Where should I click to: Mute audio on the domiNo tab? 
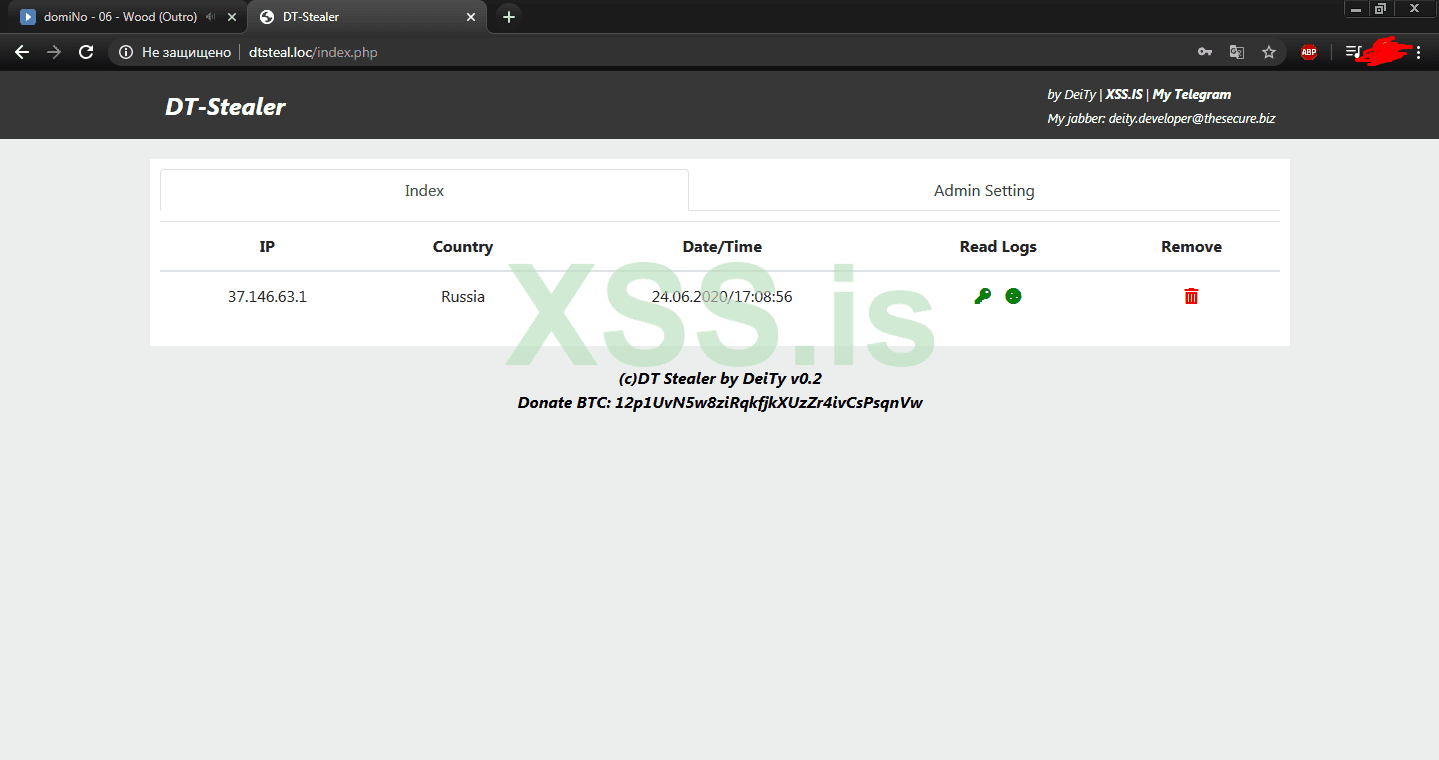(210, 17)
